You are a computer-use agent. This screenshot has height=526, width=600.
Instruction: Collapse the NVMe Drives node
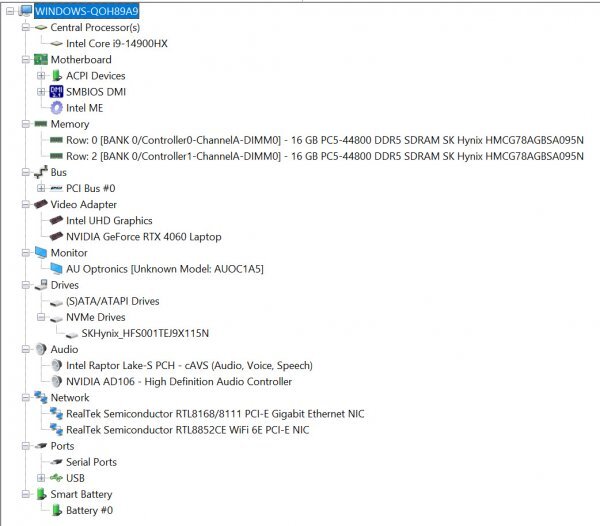[41, 317]
